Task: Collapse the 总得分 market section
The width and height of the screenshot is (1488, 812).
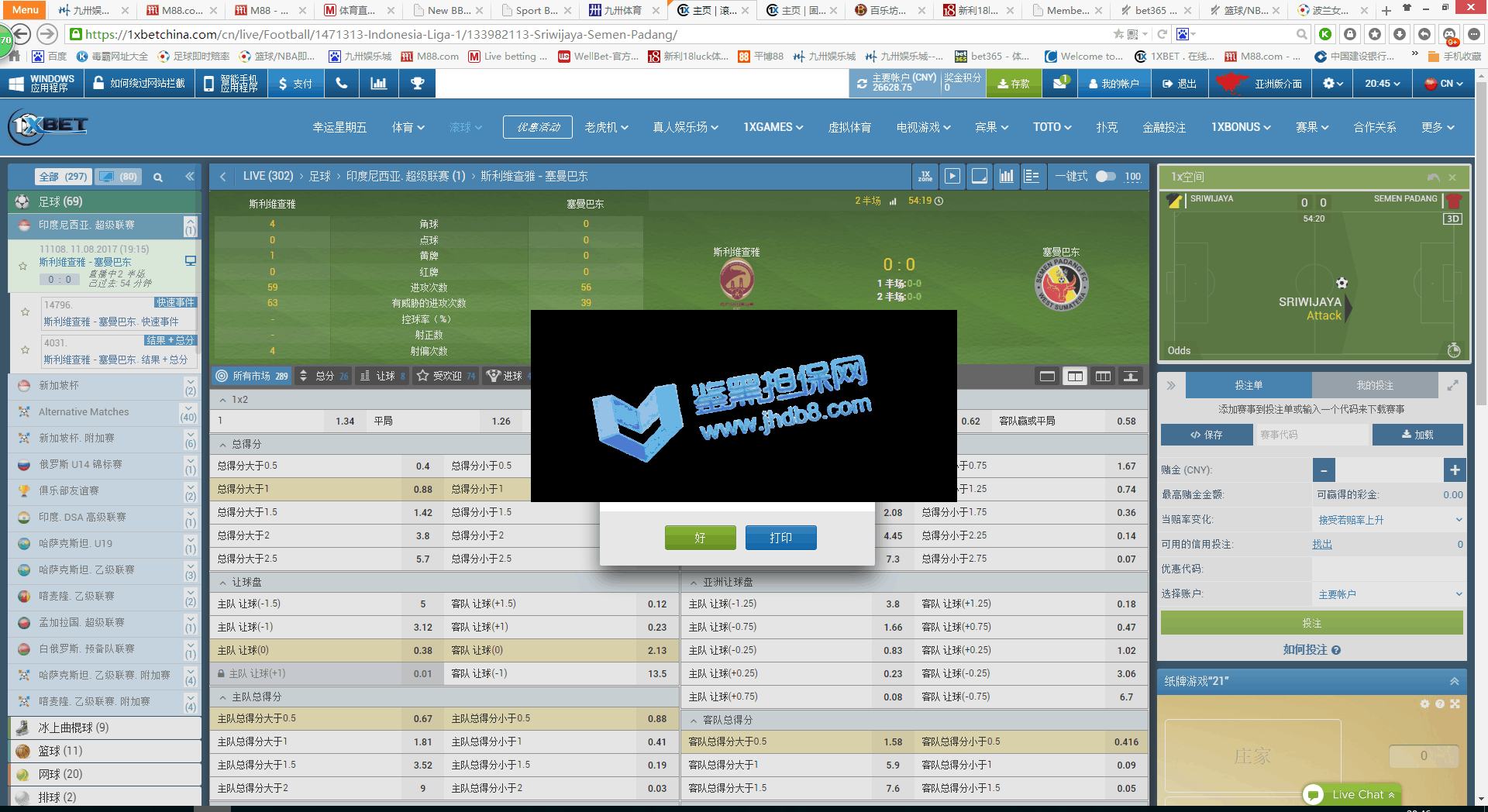Action: coord(223,445)
